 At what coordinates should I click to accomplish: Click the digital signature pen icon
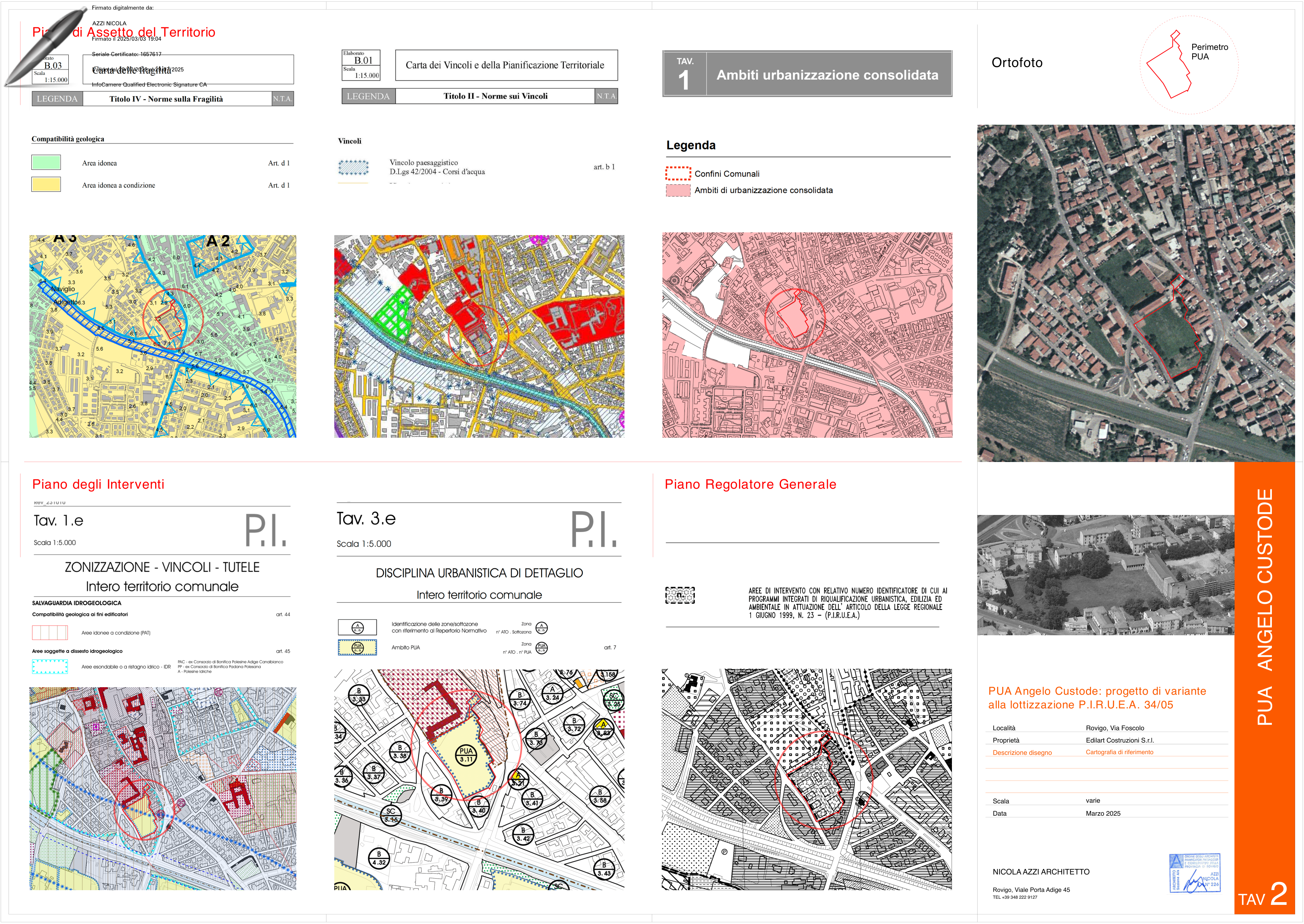[45, 47]
